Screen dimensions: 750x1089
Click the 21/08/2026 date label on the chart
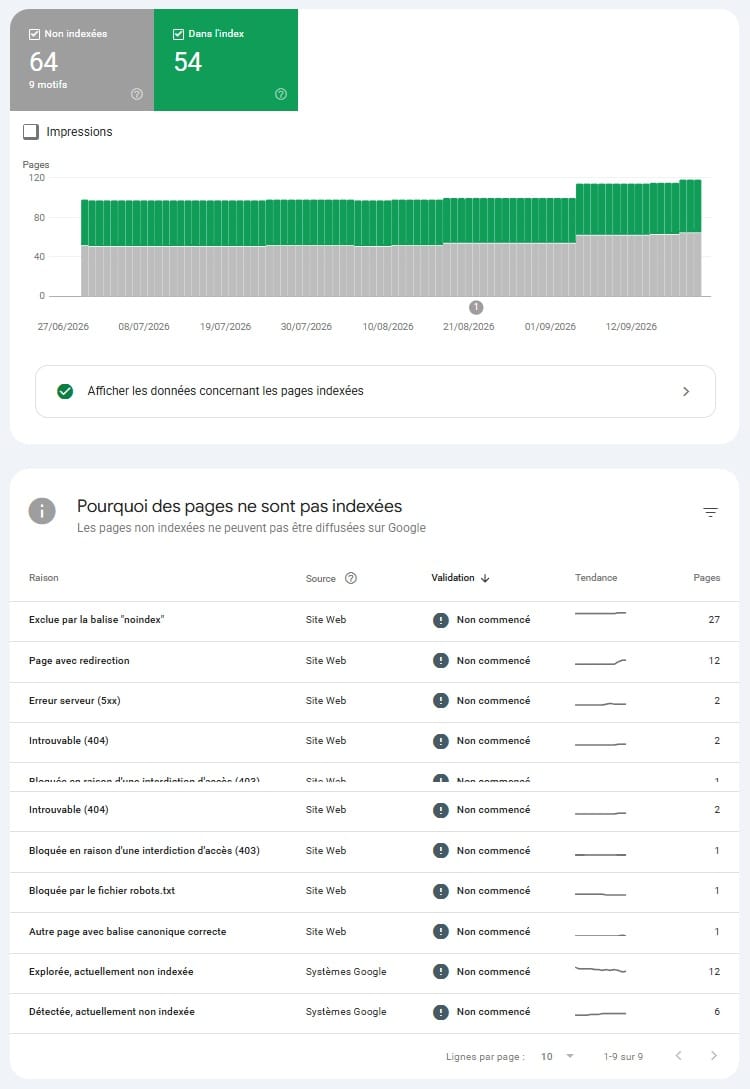[x=469, y=326]
